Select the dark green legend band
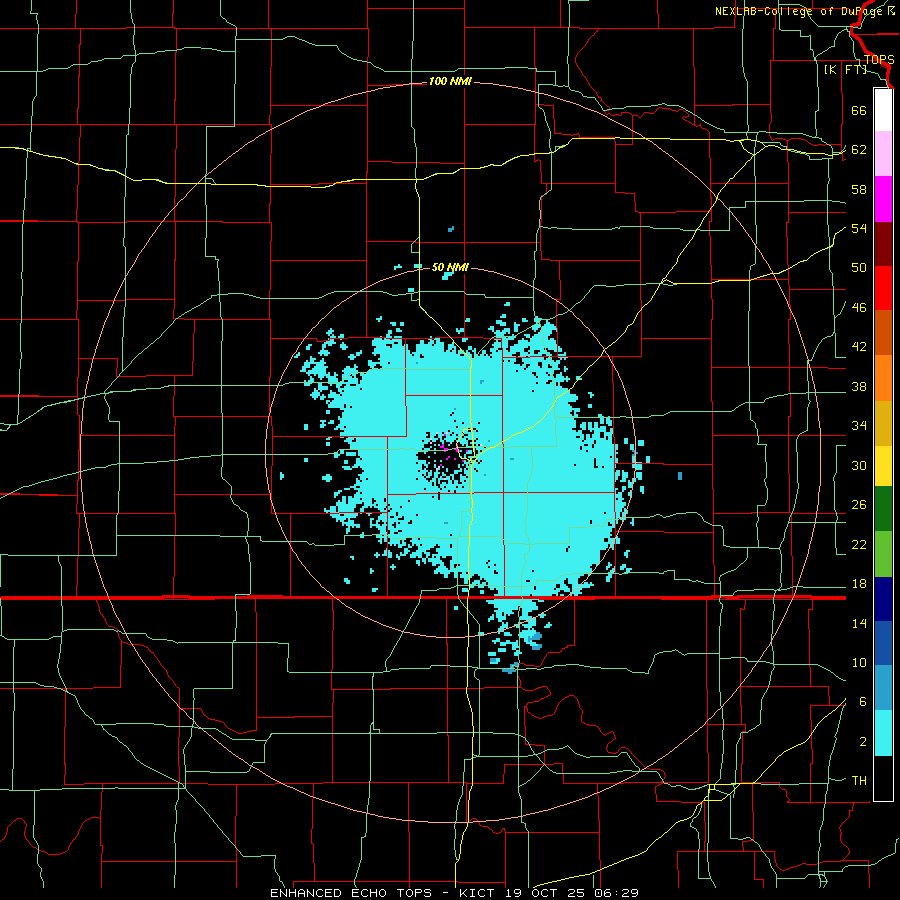The image size is (900, 900). (883, 509)
